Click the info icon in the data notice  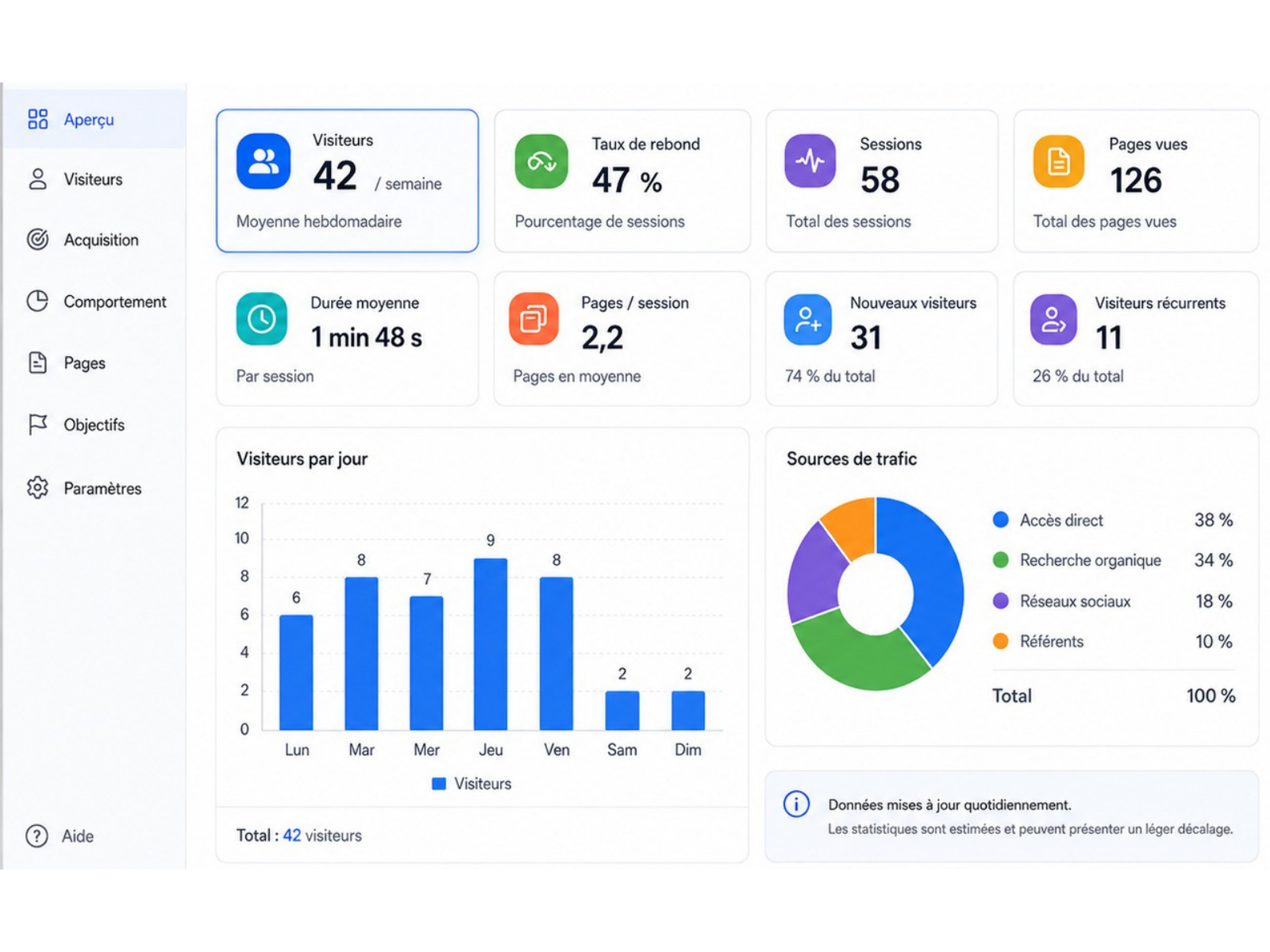796,804
